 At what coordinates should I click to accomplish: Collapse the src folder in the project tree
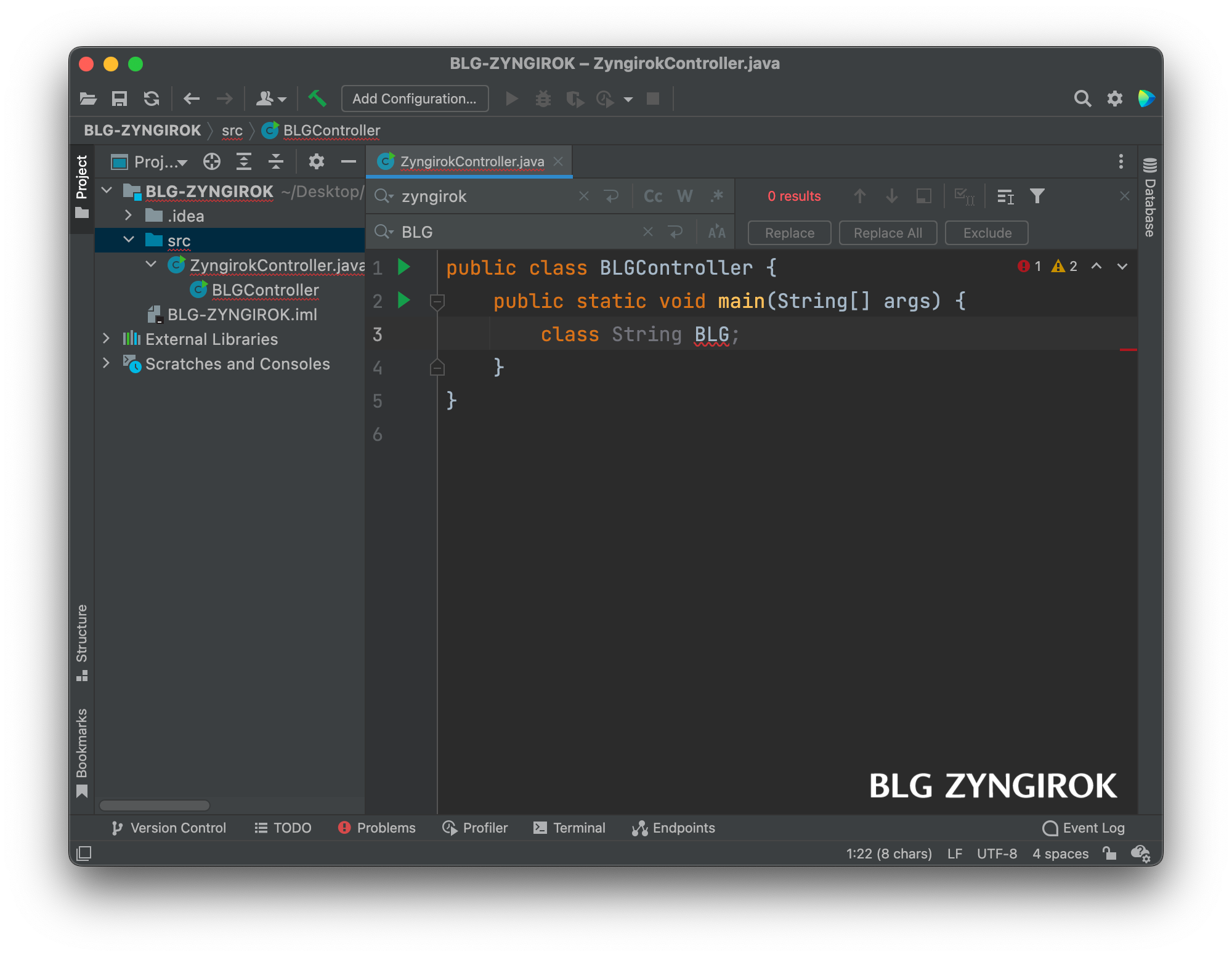click(x=129, y=240)
